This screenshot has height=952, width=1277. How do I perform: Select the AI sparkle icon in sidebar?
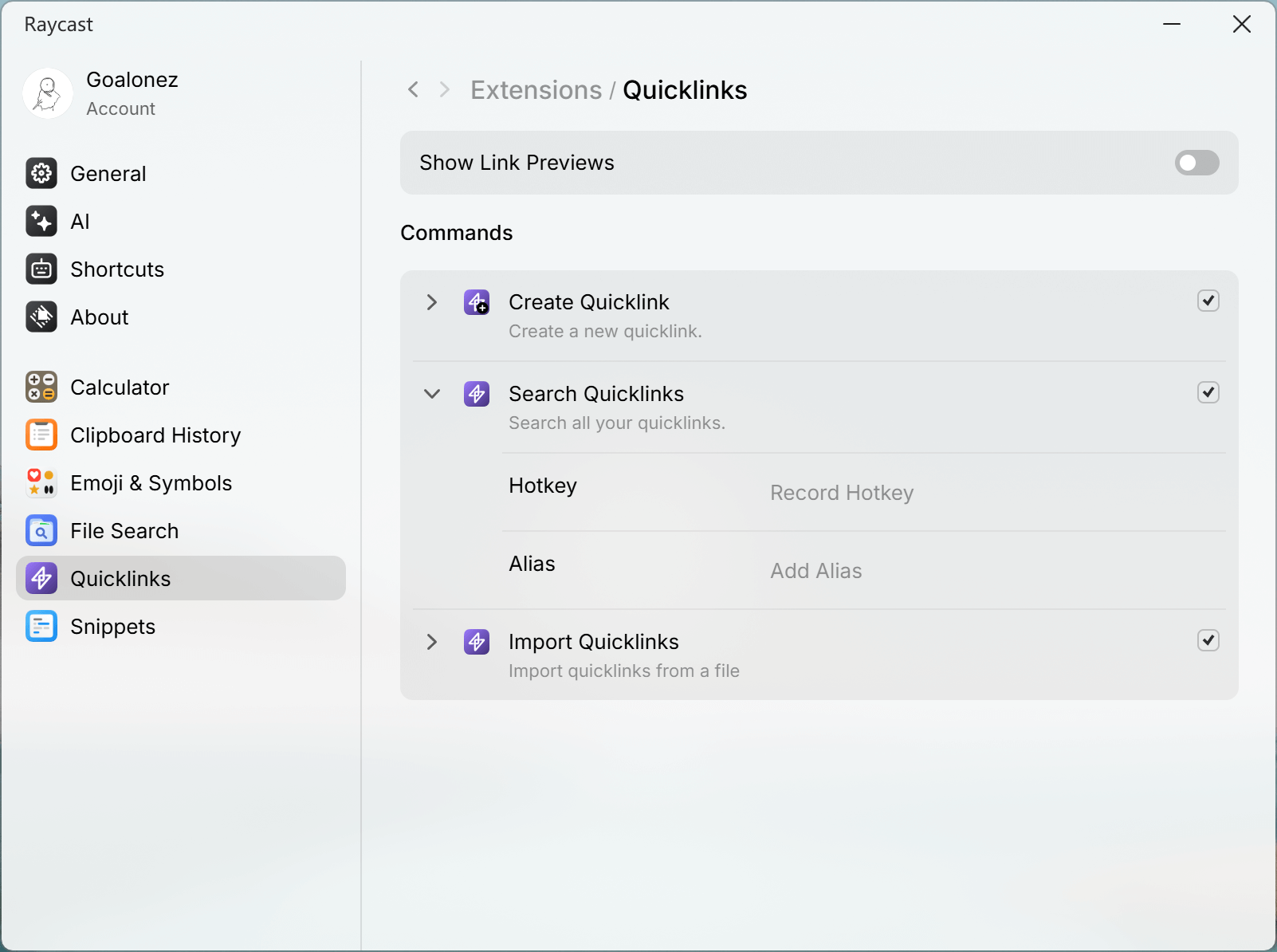[x=41, y=221]
